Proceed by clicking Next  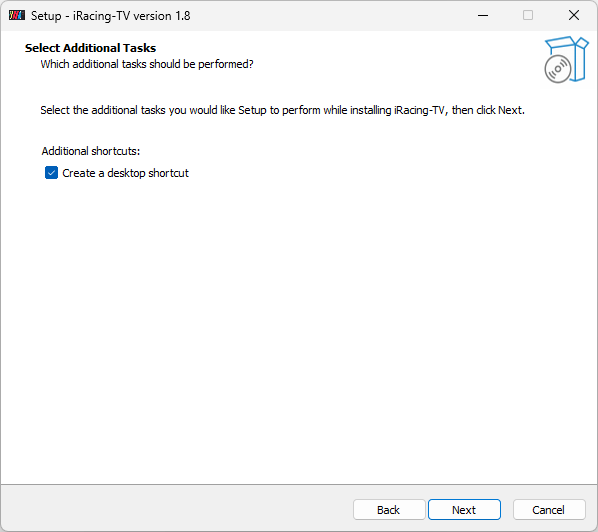point(464,509)
